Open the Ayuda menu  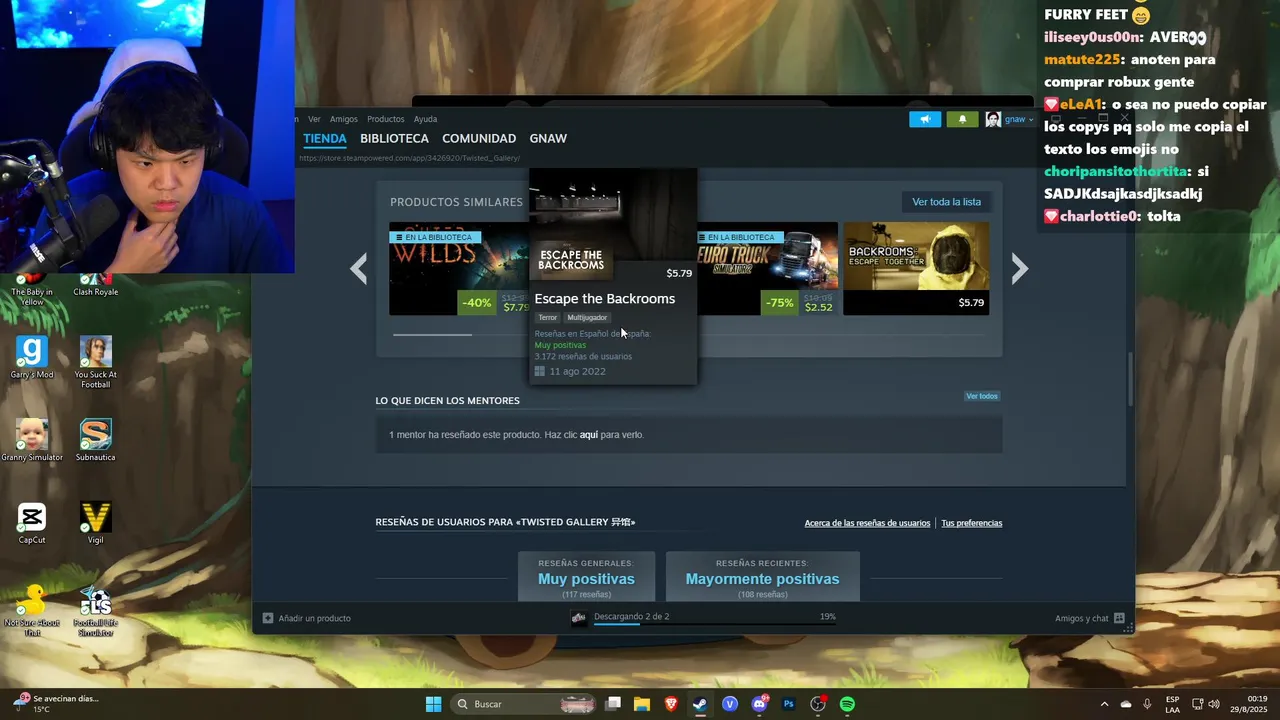(425, 119)
